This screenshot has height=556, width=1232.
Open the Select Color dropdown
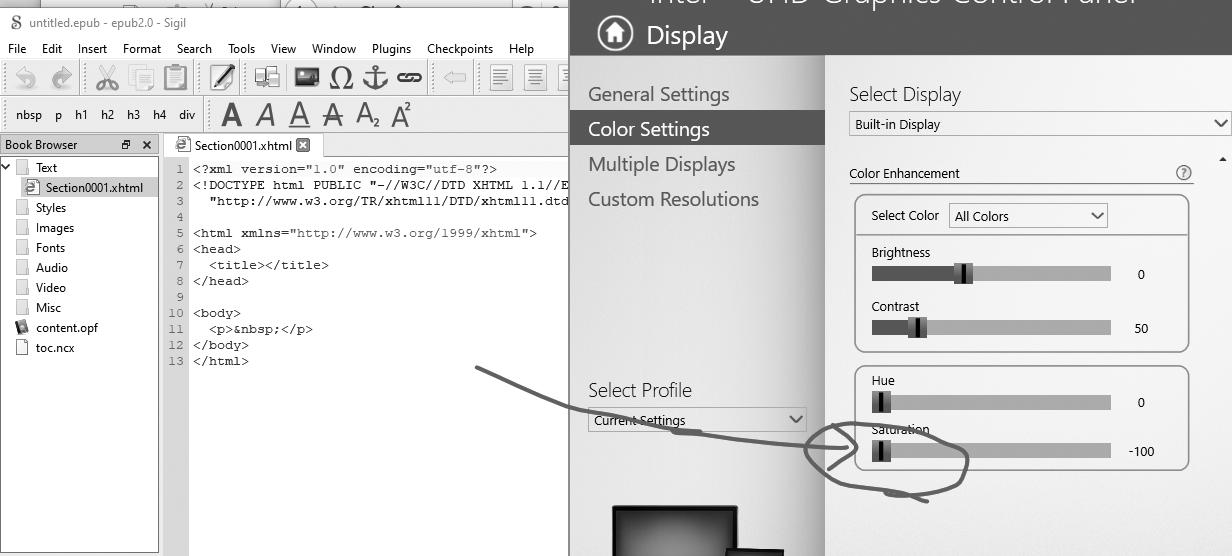click(1028, 215)
